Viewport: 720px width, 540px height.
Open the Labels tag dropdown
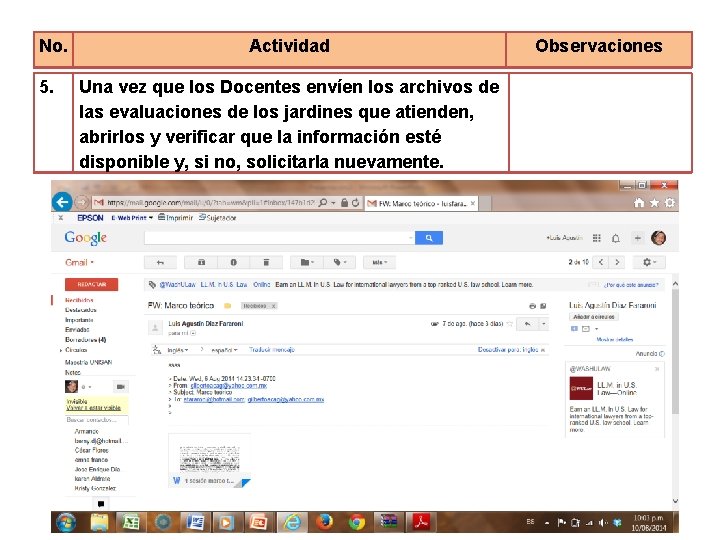340,262
